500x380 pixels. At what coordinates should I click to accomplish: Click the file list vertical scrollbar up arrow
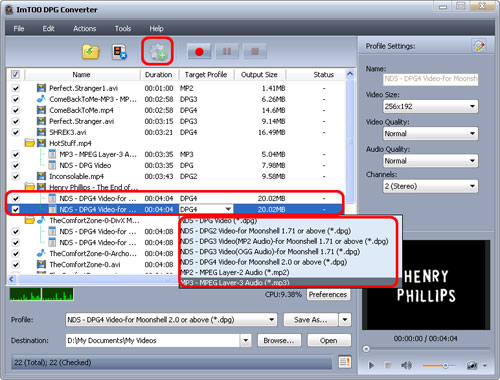(350, 74)
